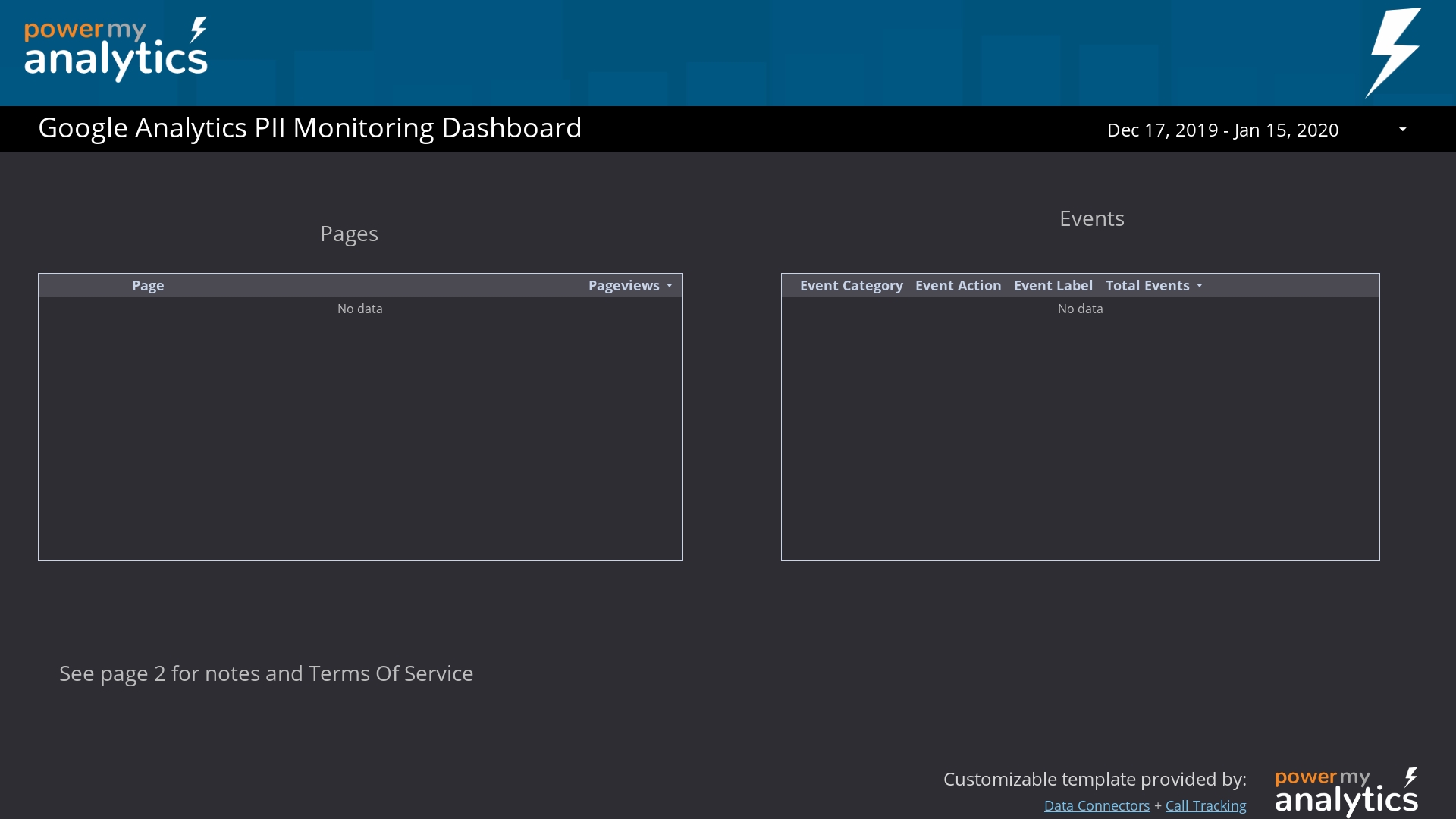
Task: Sort events by Event Action column
Action: coord(957,286)
